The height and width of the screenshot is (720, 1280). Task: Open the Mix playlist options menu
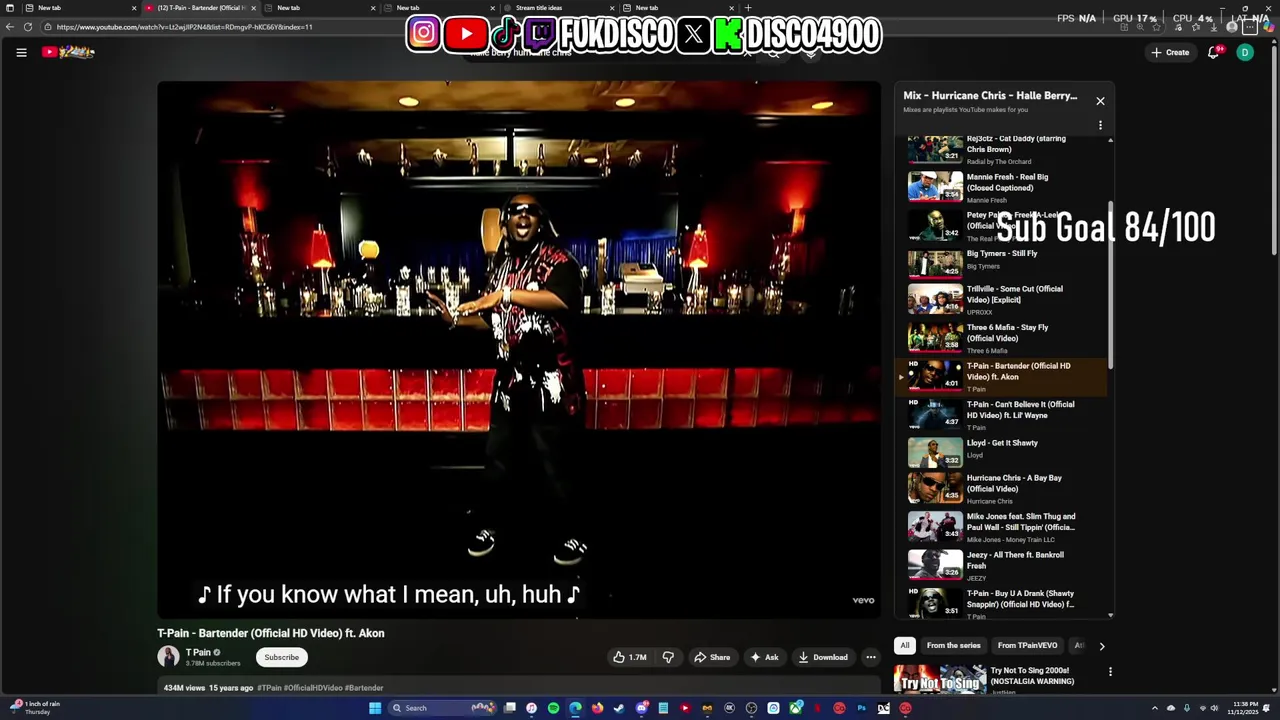tap(1100, 125)
